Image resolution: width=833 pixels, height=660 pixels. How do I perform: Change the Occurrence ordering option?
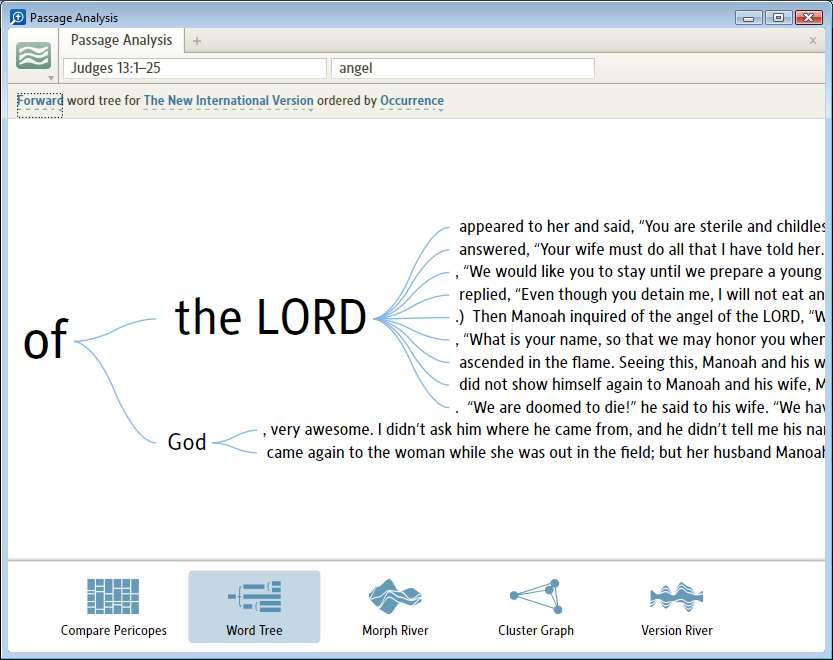click(x=412, y=100)
